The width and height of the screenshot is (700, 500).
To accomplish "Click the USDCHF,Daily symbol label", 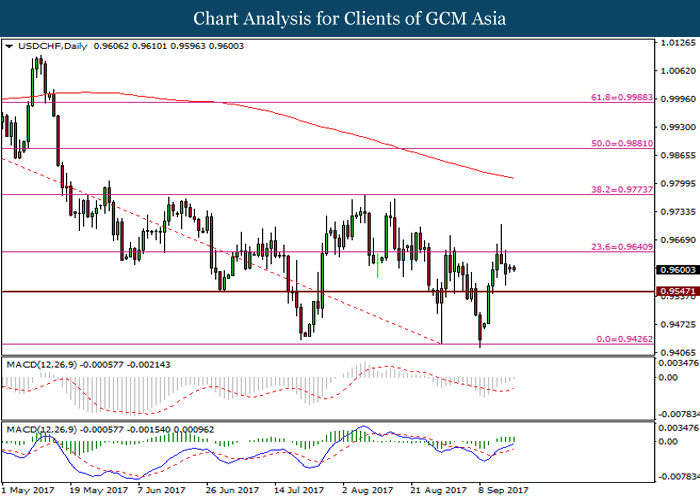I will (47, 45).
